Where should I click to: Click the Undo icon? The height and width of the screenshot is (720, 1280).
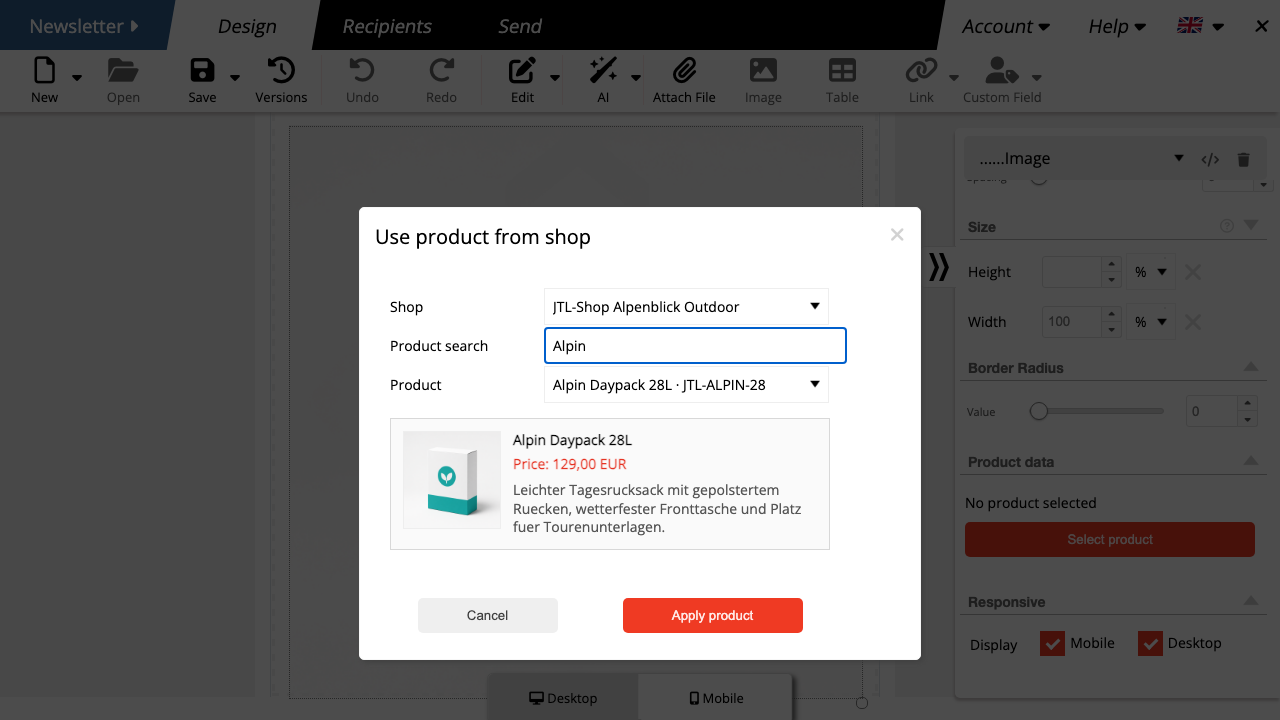(362, 70)
